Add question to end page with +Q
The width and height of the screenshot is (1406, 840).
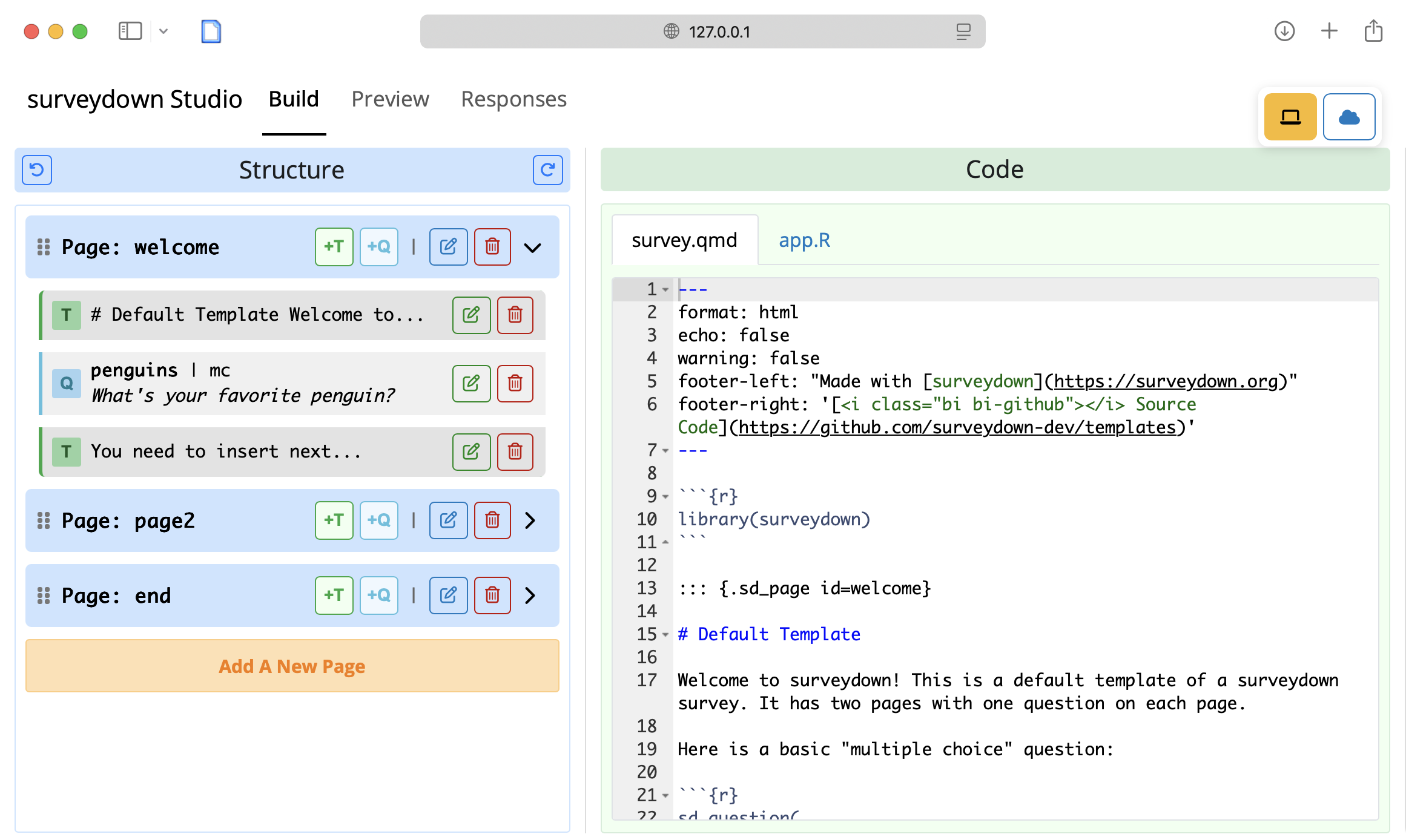379,596
